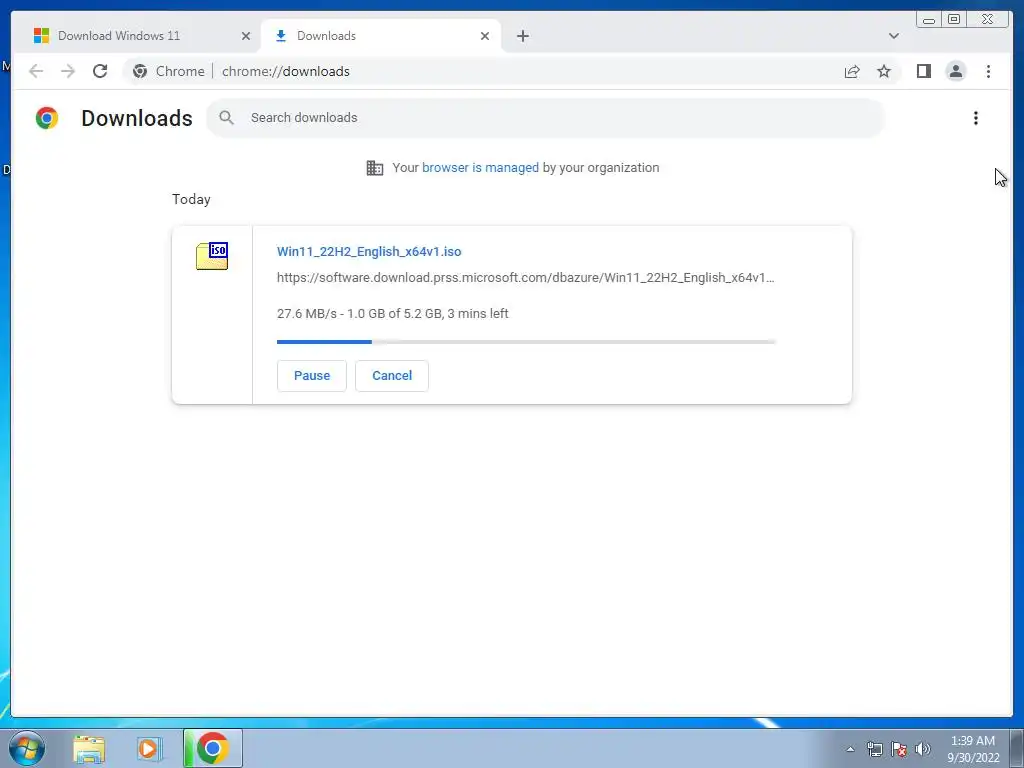1024x768 pixels.
Task: Click the 'Today' date heading
Action: point(191,199)
